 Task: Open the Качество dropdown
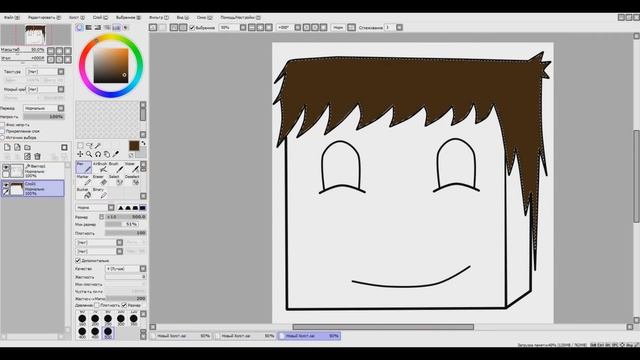pyautogui.click(x=125, y=269)
